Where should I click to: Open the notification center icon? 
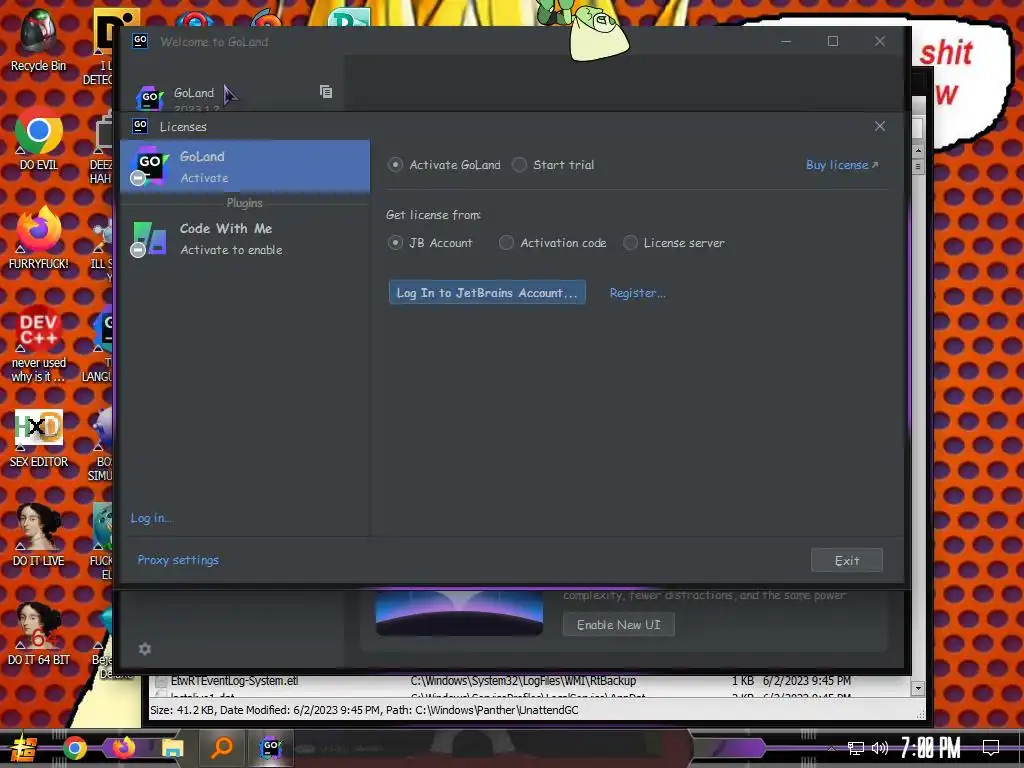click(991, 748)
